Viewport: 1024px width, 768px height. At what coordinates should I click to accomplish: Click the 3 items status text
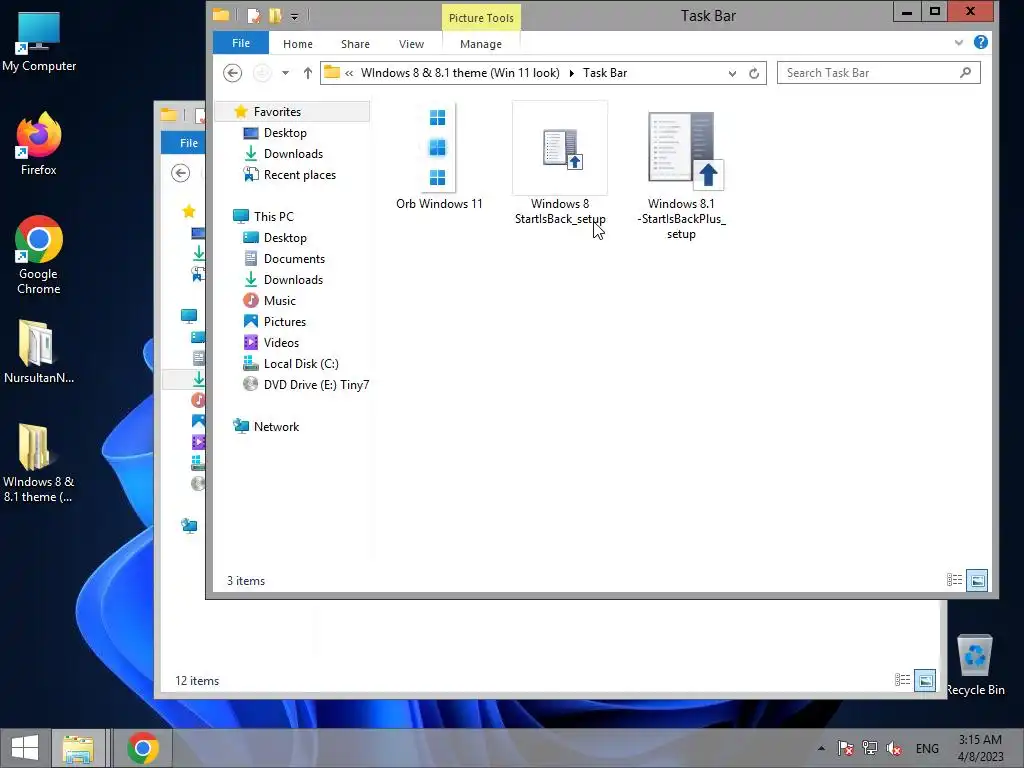pos(246,581)
